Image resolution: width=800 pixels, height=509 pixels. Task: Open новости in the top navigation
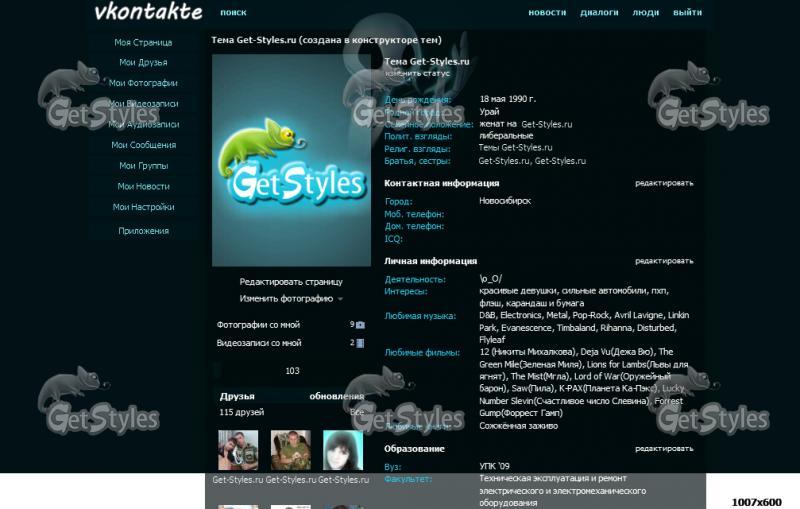coord(547,13)
